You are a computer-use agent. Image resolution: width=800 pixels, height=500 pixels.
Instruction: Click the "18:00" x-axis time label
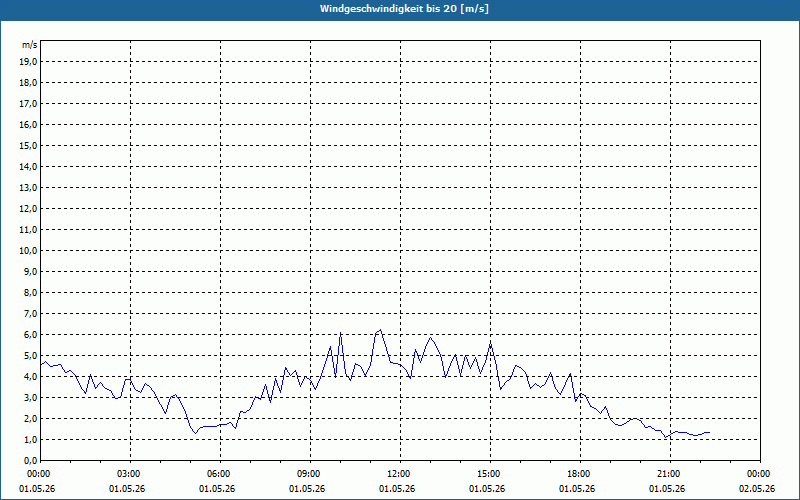[578, 474]
